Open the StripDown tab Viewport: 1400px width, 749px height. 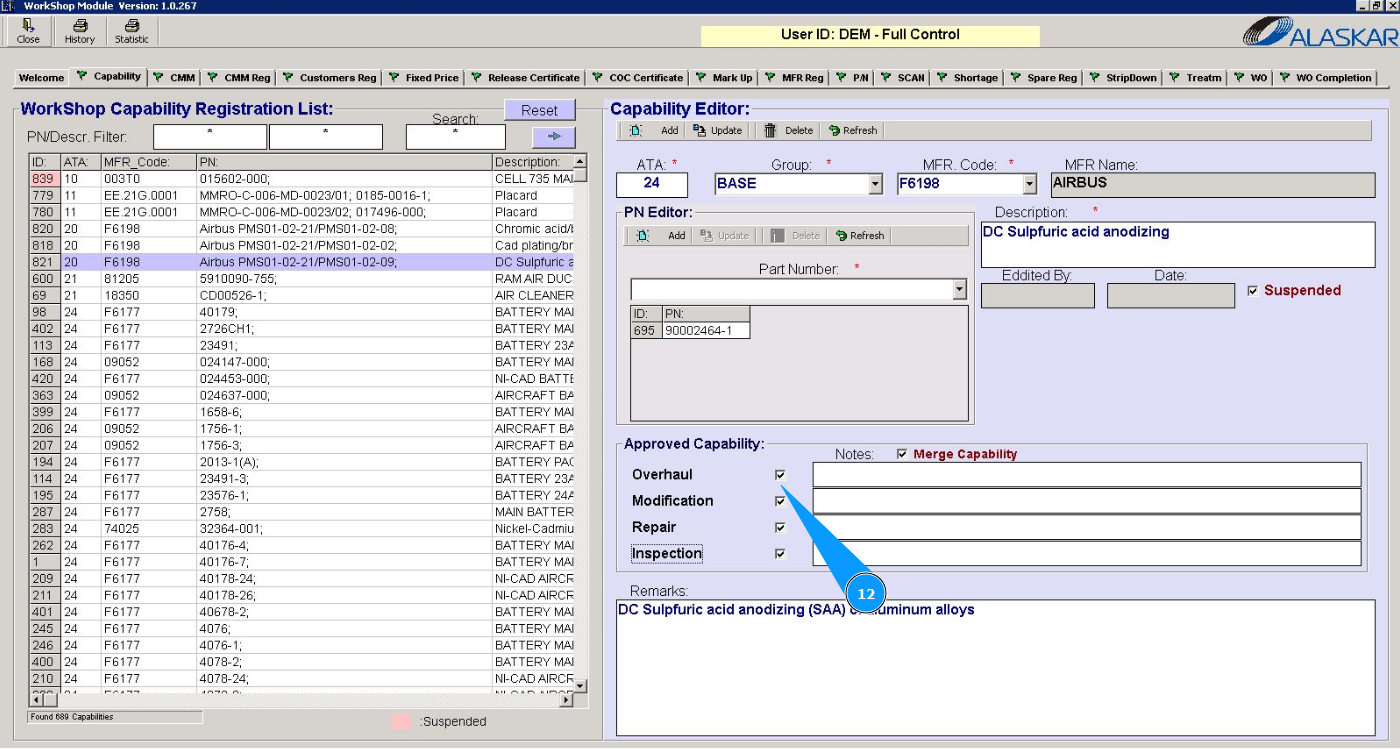(1124, 77)
